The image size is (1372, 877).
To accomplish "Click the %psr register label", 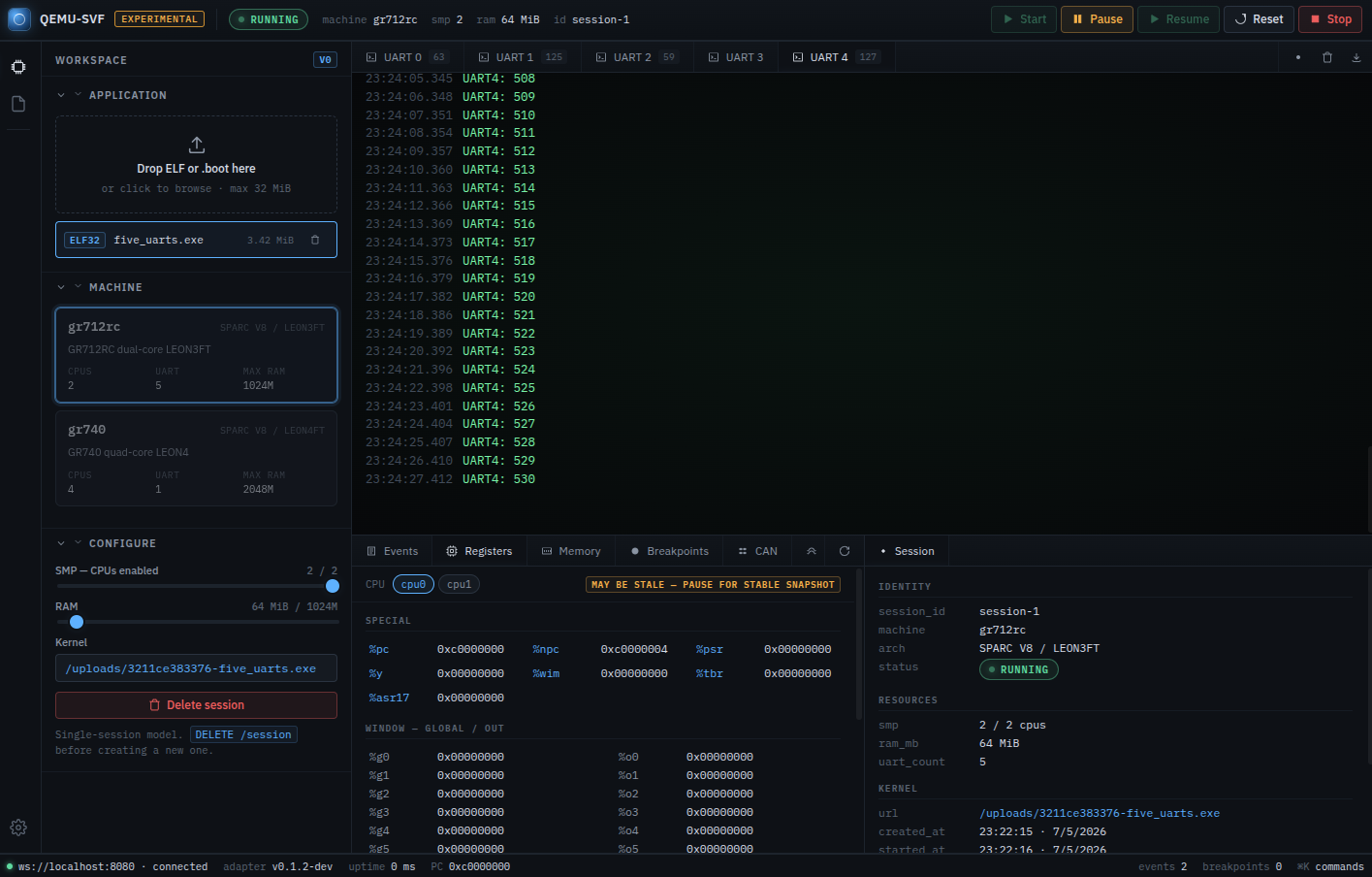I will pyautogui.click(x=710, y=649).
